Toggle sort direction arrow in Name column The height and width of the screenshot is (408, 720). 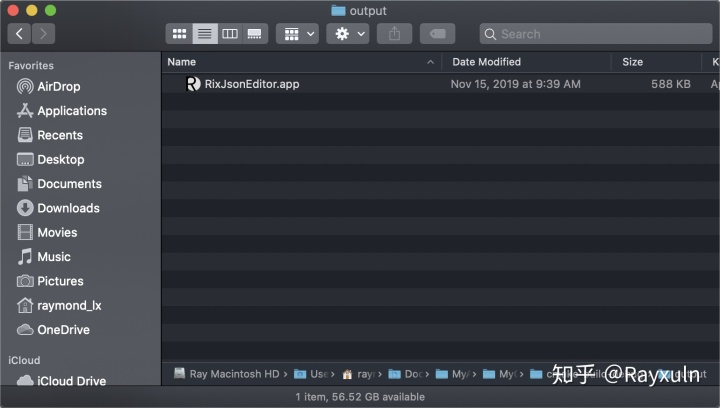[430, 62]
